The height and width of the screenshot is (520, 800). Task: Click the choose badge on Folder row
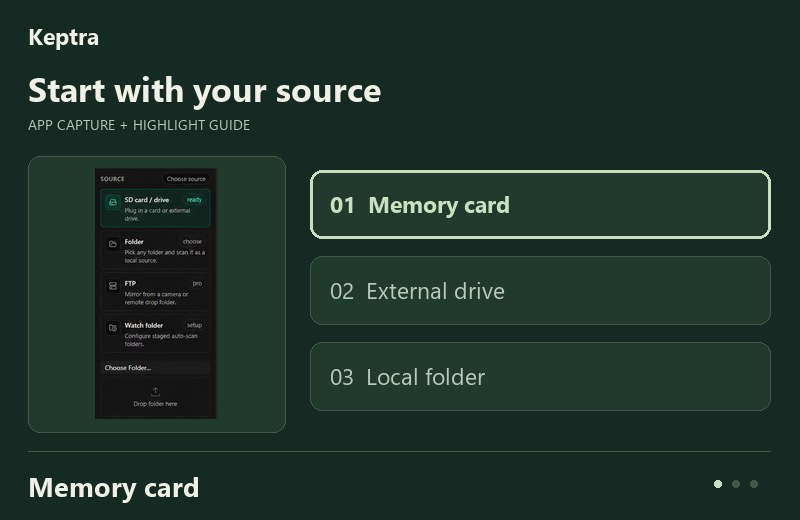pos(192,241)
